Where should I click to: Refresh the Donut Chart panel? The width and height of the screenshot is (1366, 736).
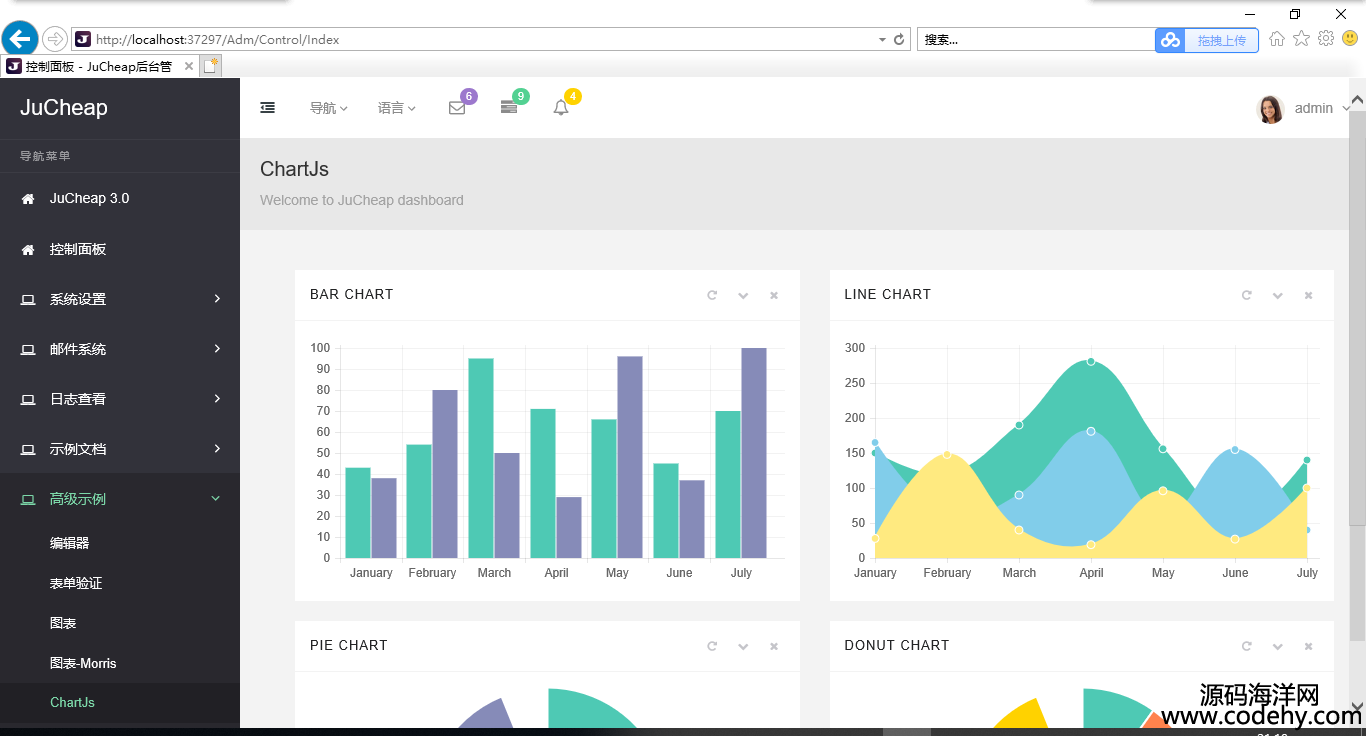coord(1246,646)
